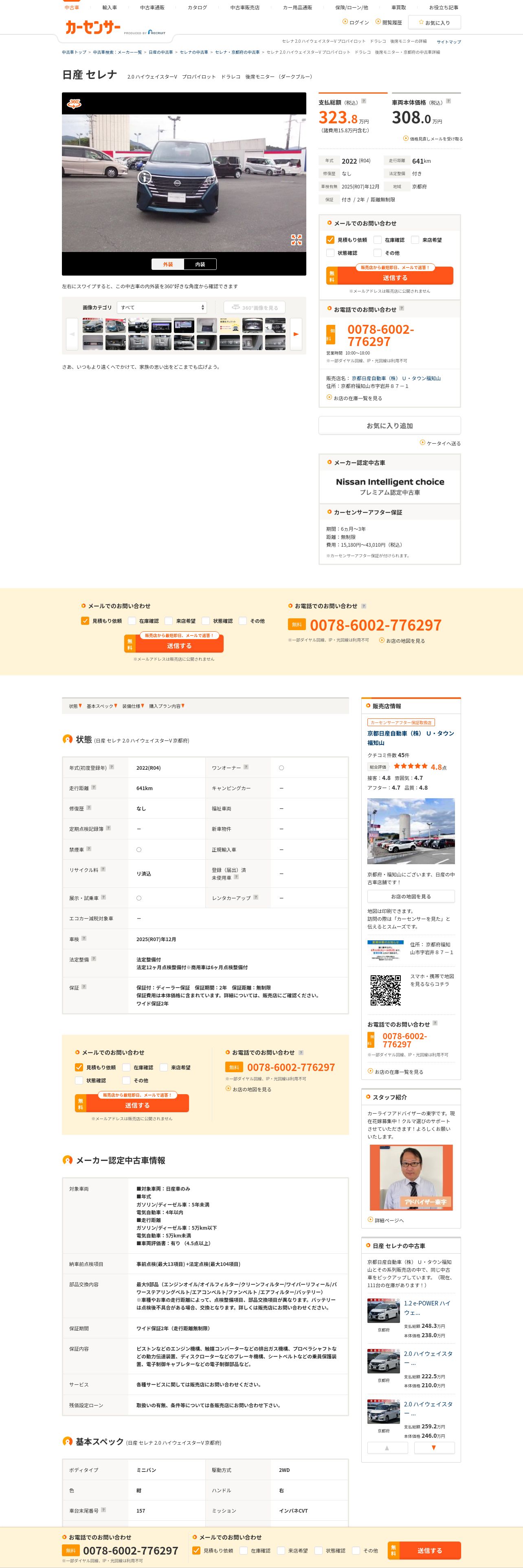Image resolution: width=523 pixels, height=1568 pixels.
Task: Click the help icon beside レンタカーアップ
Action: click(x=256, y=897)
